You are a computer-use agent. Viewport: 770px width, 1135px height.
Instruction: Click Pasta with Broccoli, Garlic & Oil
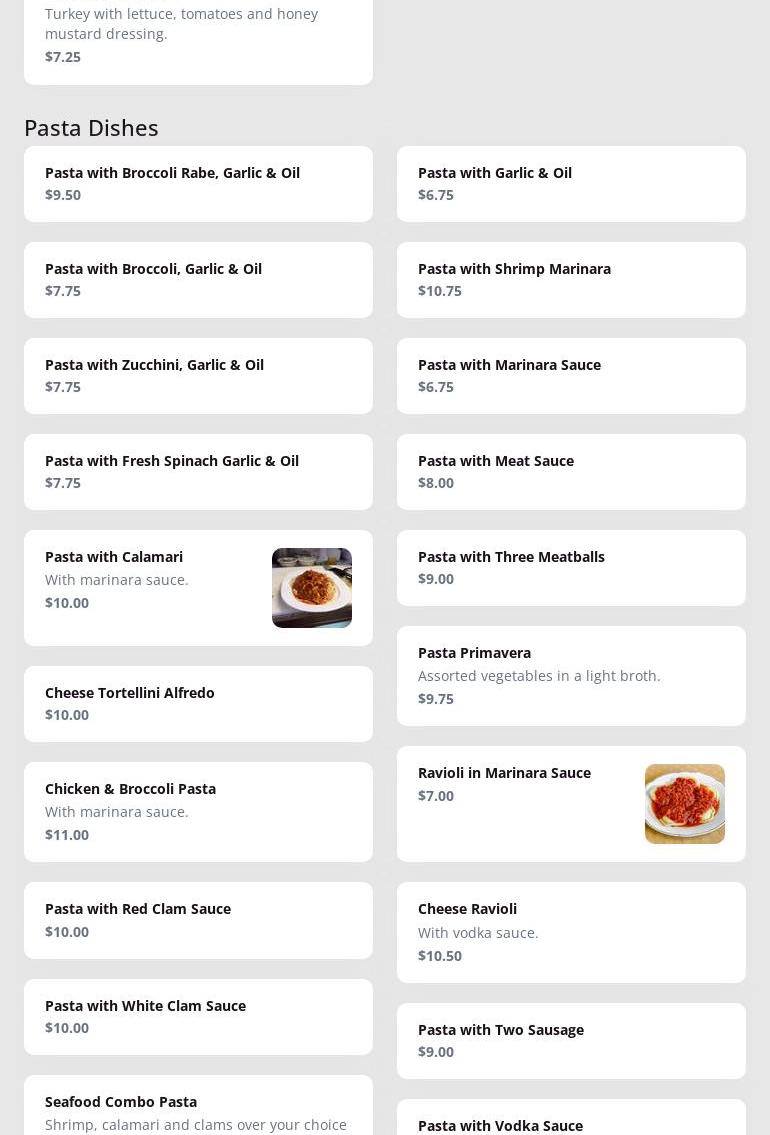[198, 280]
